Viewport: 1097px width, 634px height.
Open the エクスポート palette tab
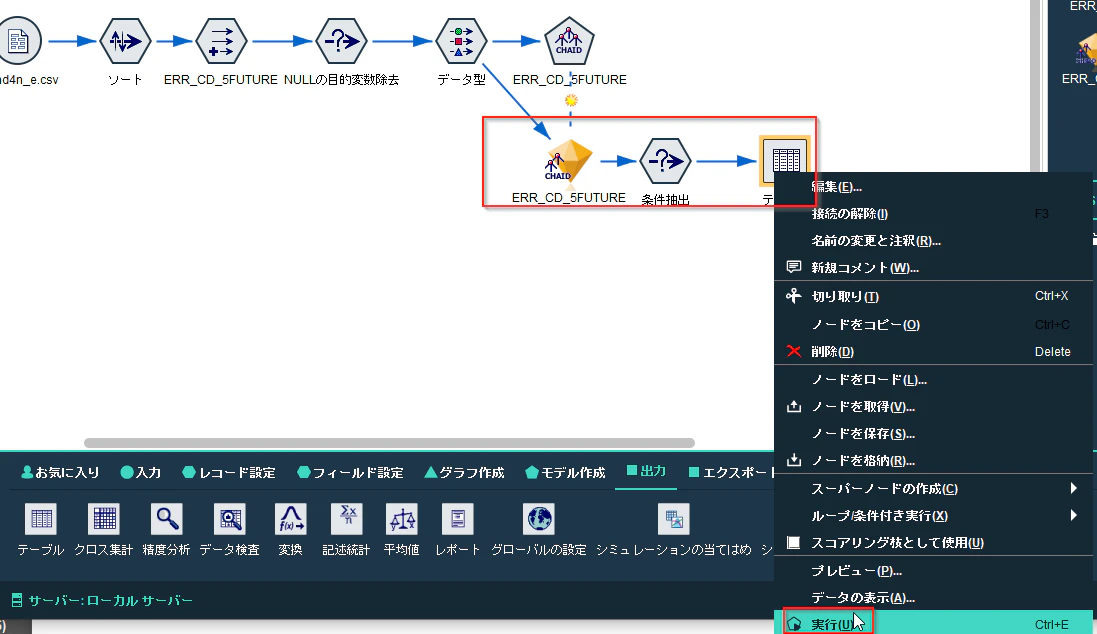(x=731, y=472)
